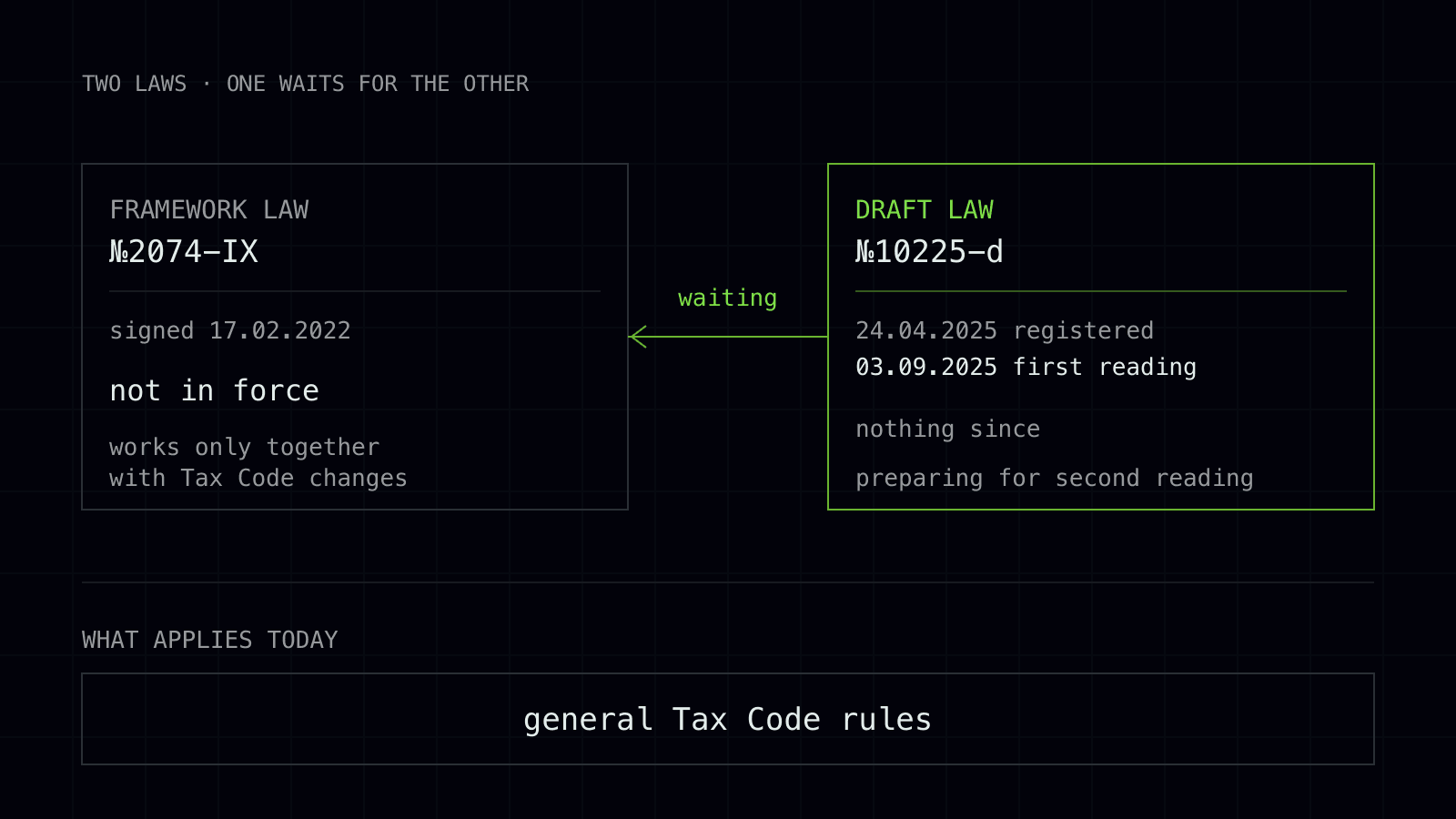Select the 'WHAT APPLIES TODAY' heading
The height and width of the screenshot is (819, 1456).
click(x=209, y=640)
